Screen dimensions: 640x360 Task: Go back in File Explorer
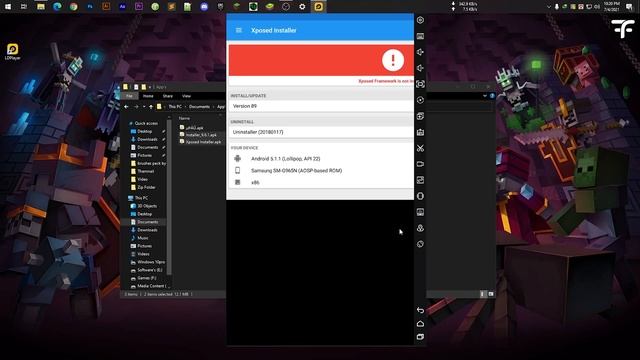(x=127, y=107)
